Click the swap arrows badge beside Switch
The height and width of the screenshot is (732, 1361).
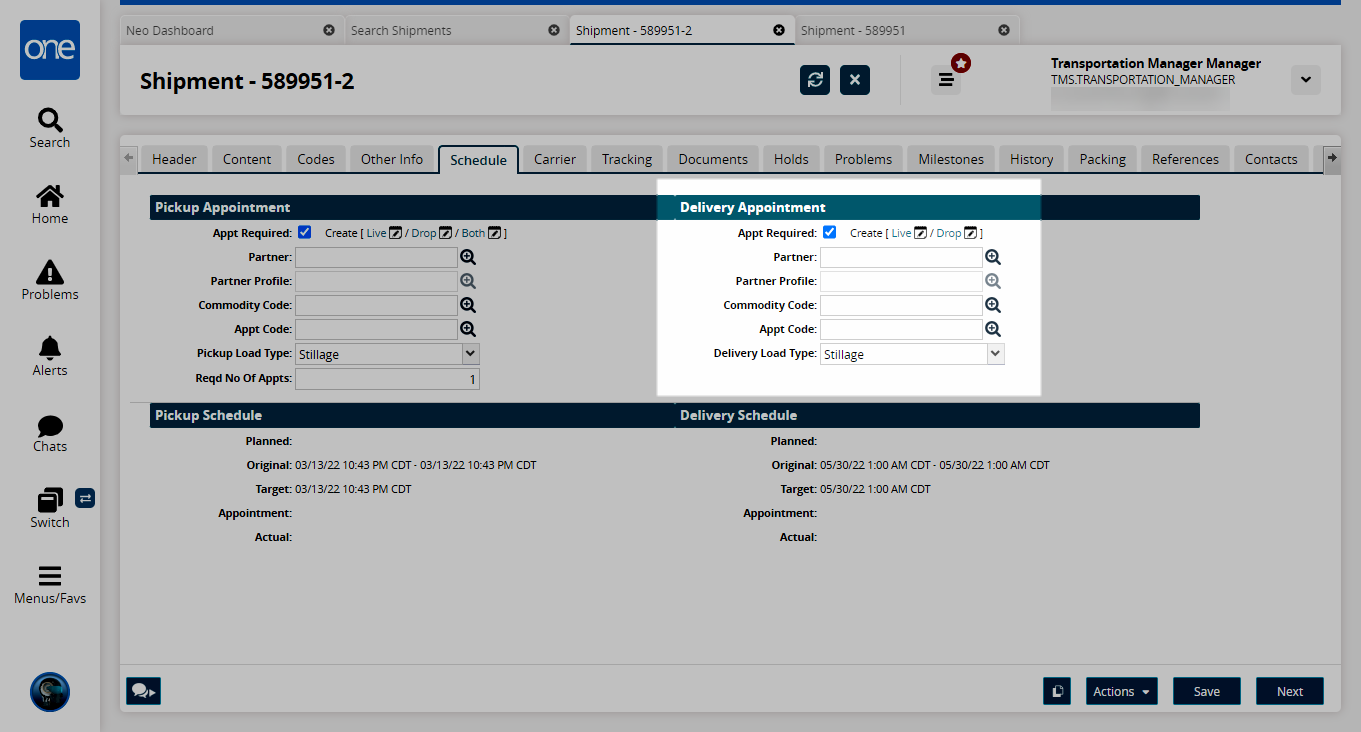[x=85, y=498]
